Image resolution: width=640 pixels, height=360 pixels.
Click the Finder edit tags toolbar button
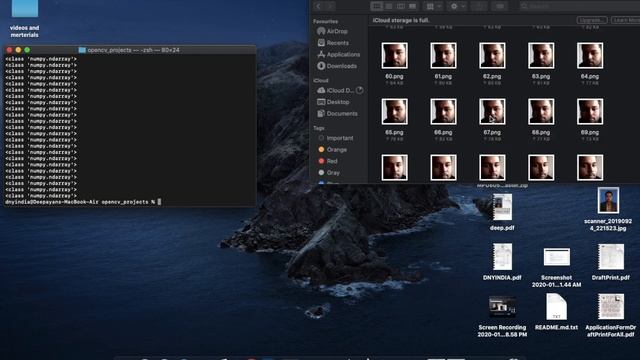pos(500,6)
